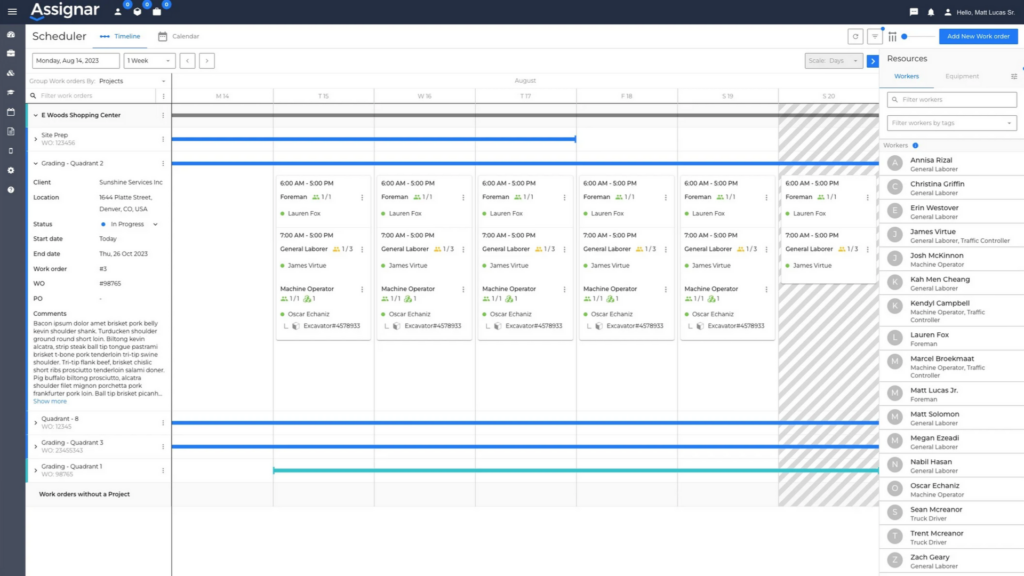Open the chat messages icon in the top bar

tap(912, 12)
